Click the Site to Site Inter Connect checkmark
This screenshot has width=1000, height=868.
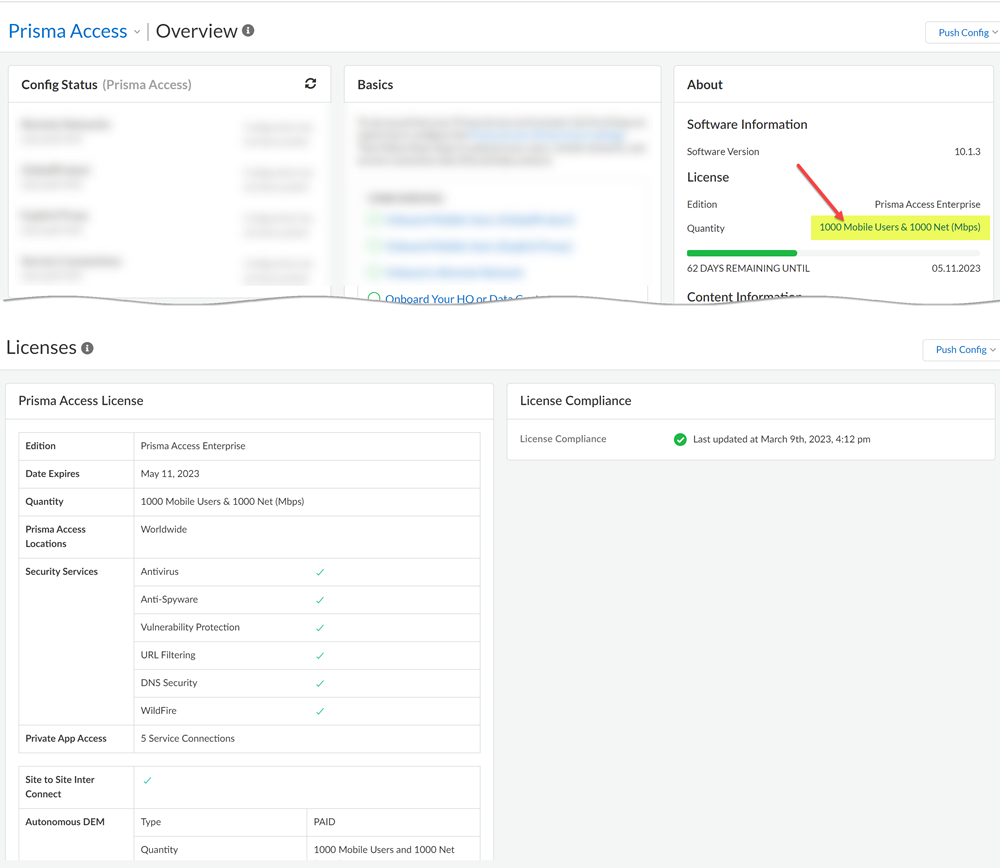tap(147, 780)
